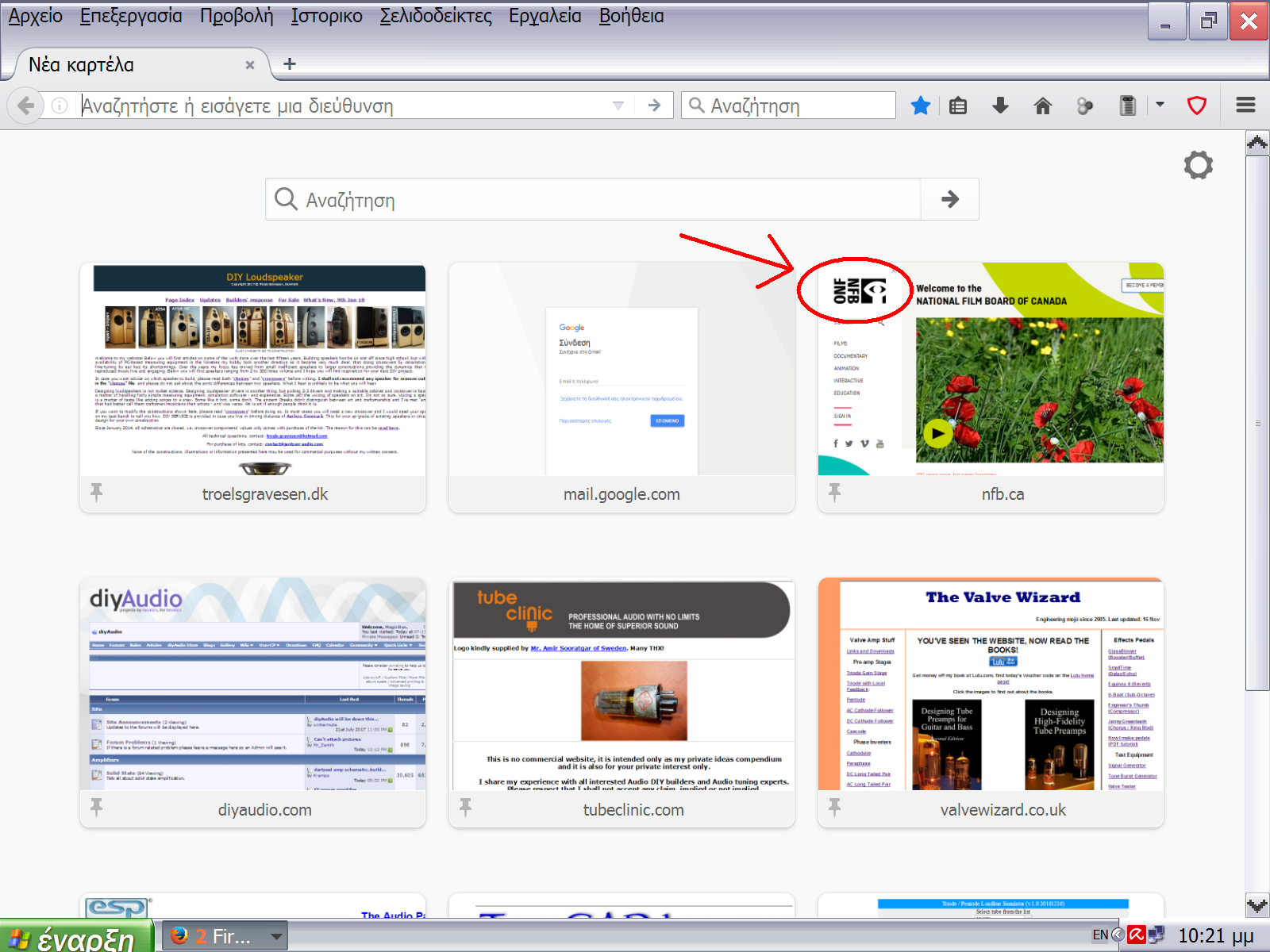Show bookmarks list icon
This screenshot has height=952, width=1270.
tap(958, 106)
